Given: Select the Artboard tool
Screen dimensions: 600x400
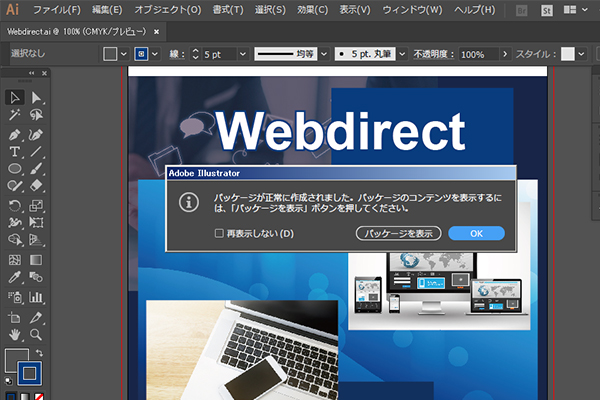Looking at the screenshot, I should (15, 317).
